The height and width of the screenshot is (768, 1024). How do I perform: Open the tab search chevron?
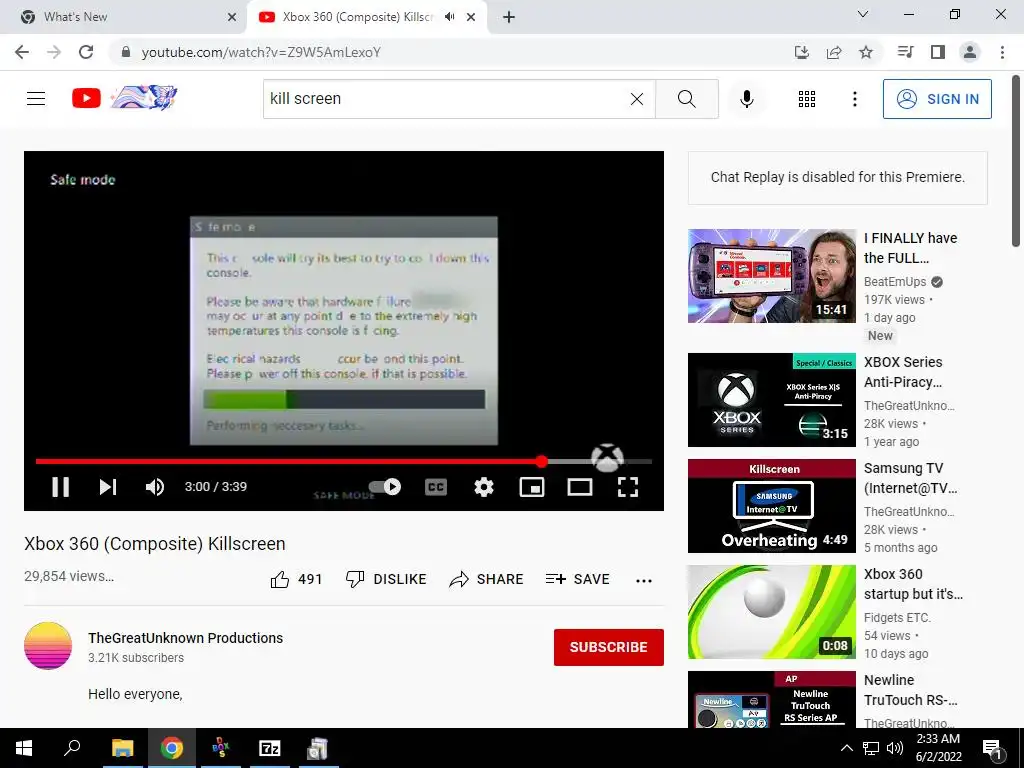coord(863,14)
